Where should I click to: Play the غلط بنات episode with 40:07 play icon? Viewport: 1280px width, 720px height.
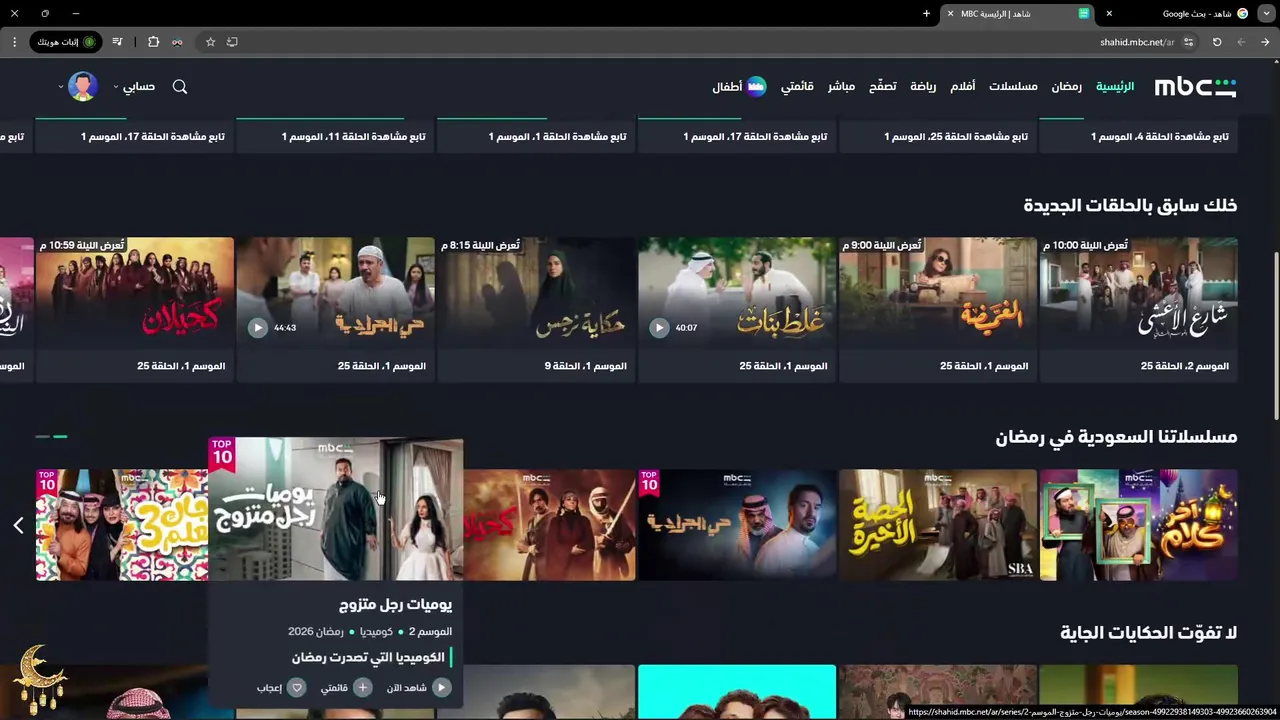pos(659,328)
